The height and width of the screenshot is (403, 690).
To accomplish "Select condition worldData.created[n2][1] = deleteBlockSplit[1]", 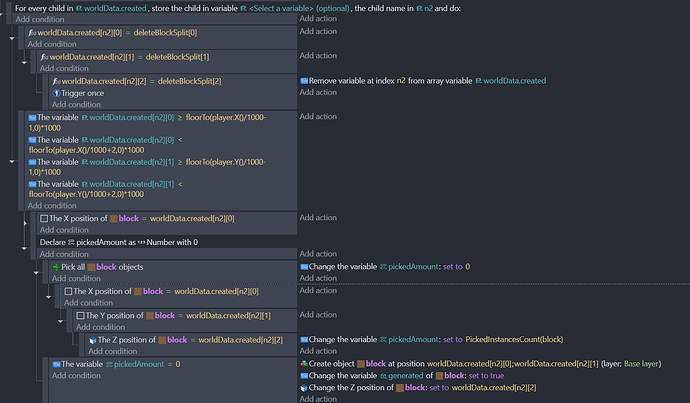I will [125, 57].
